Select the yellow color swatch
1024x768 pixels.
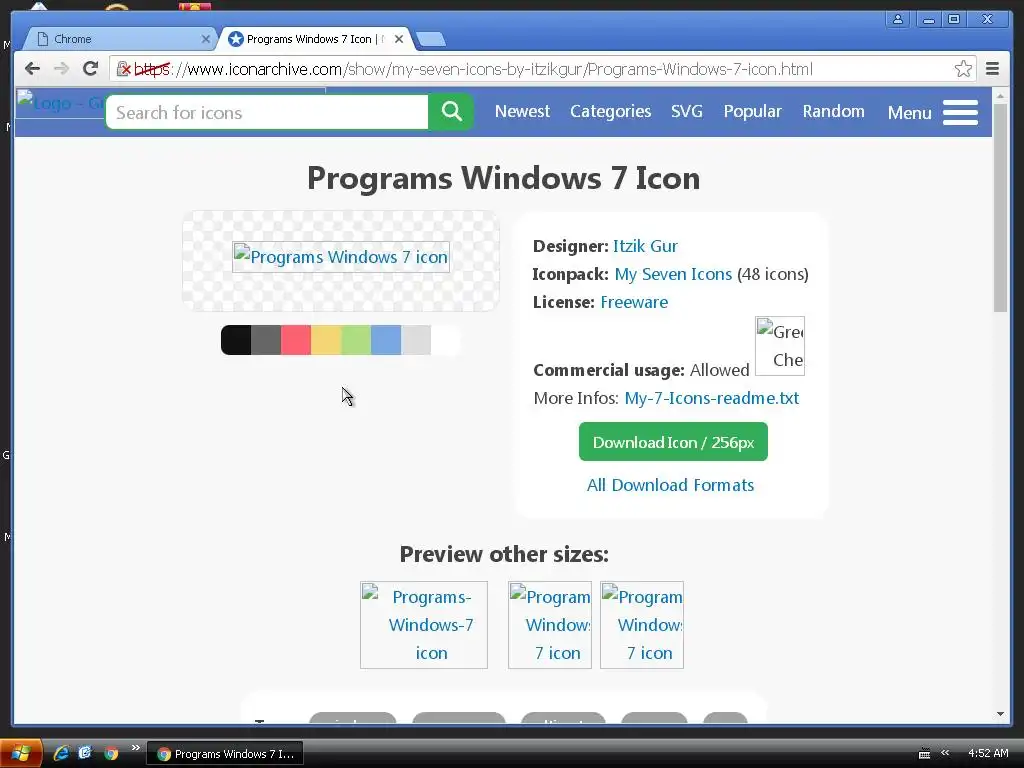tap(326, 340)
